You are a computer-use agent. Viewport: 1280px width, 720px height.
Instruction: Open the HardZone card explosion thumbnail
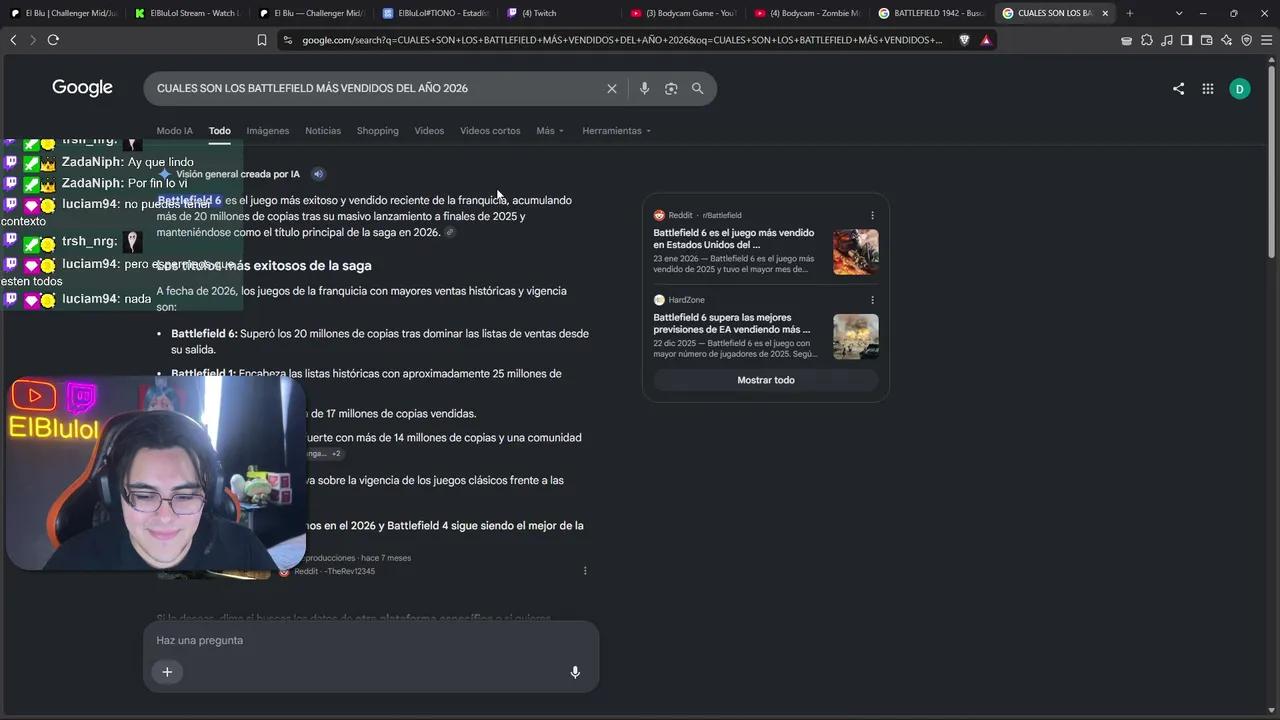pos(856,337)
